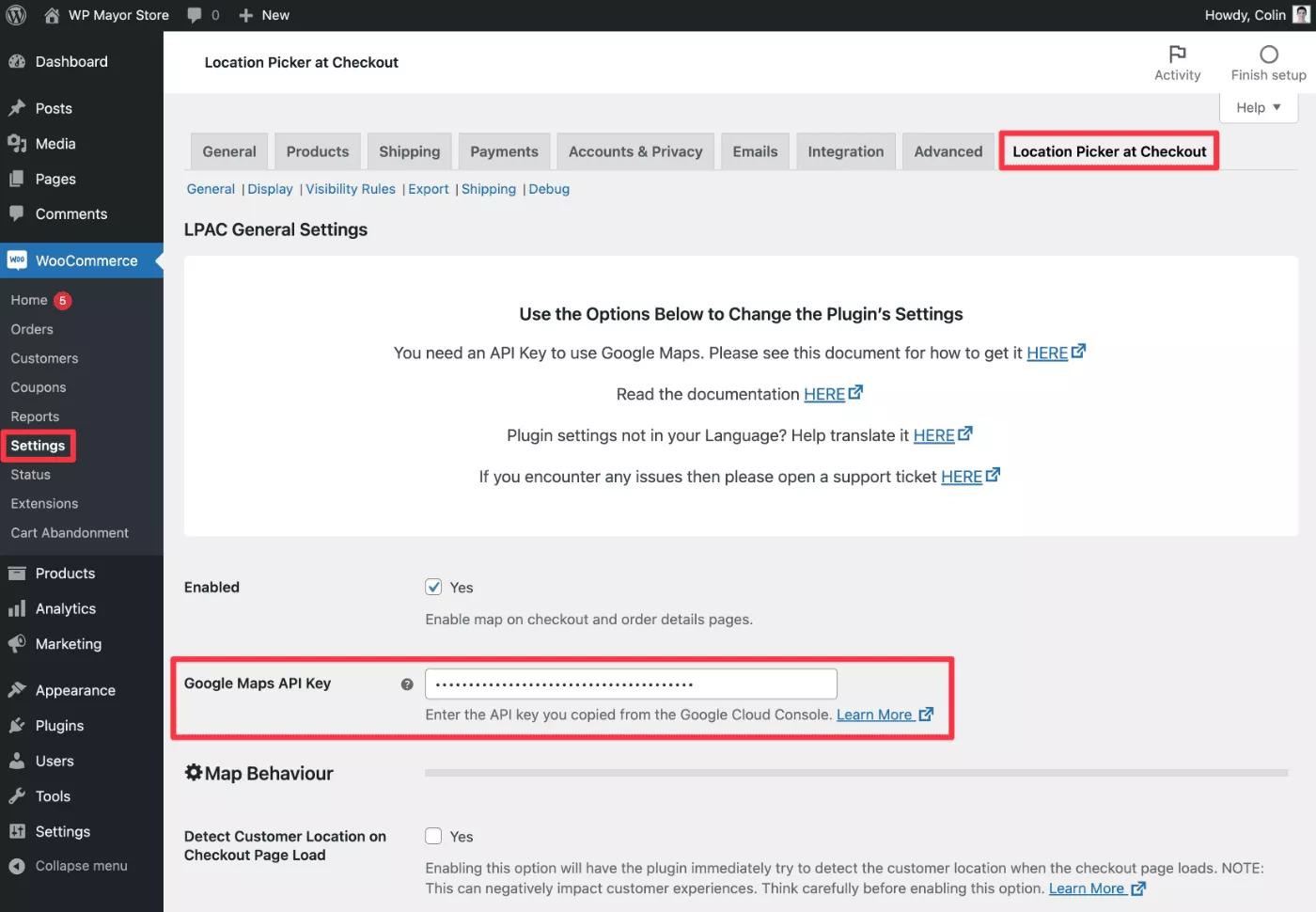Click the WordPress logo icon
Viewport: 1316px width, 912px height.
click(16, 15)
